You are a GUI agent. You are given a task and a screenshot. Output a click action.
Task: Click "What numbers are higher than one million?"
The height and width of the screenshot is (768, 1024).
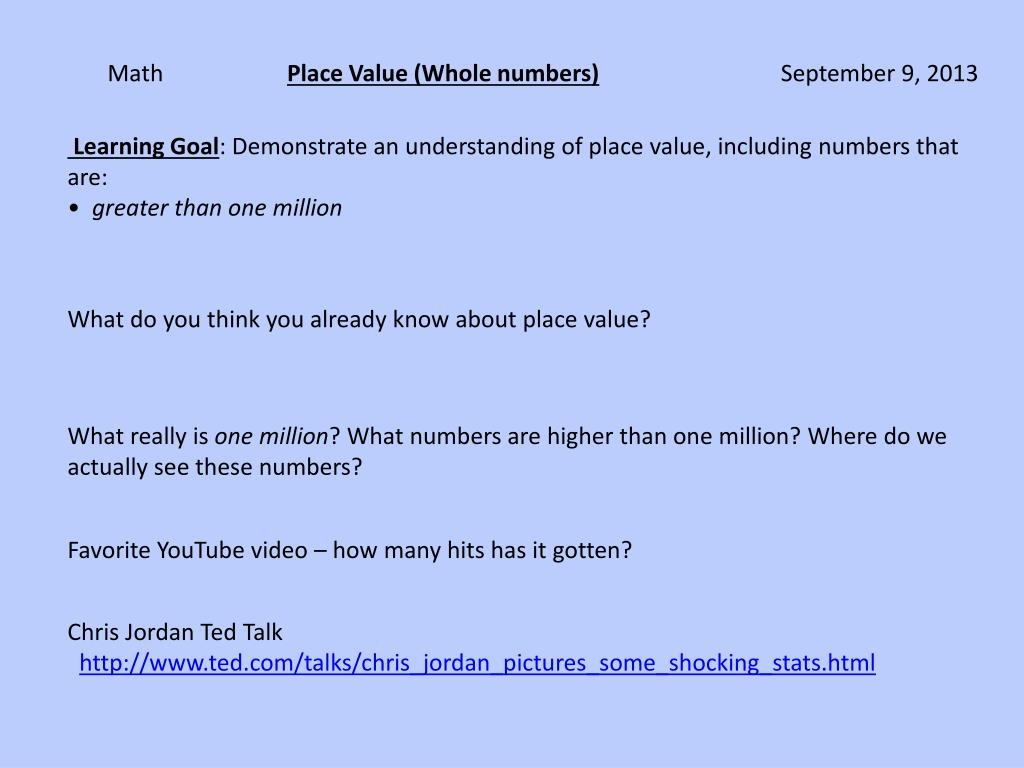[573, 436]
